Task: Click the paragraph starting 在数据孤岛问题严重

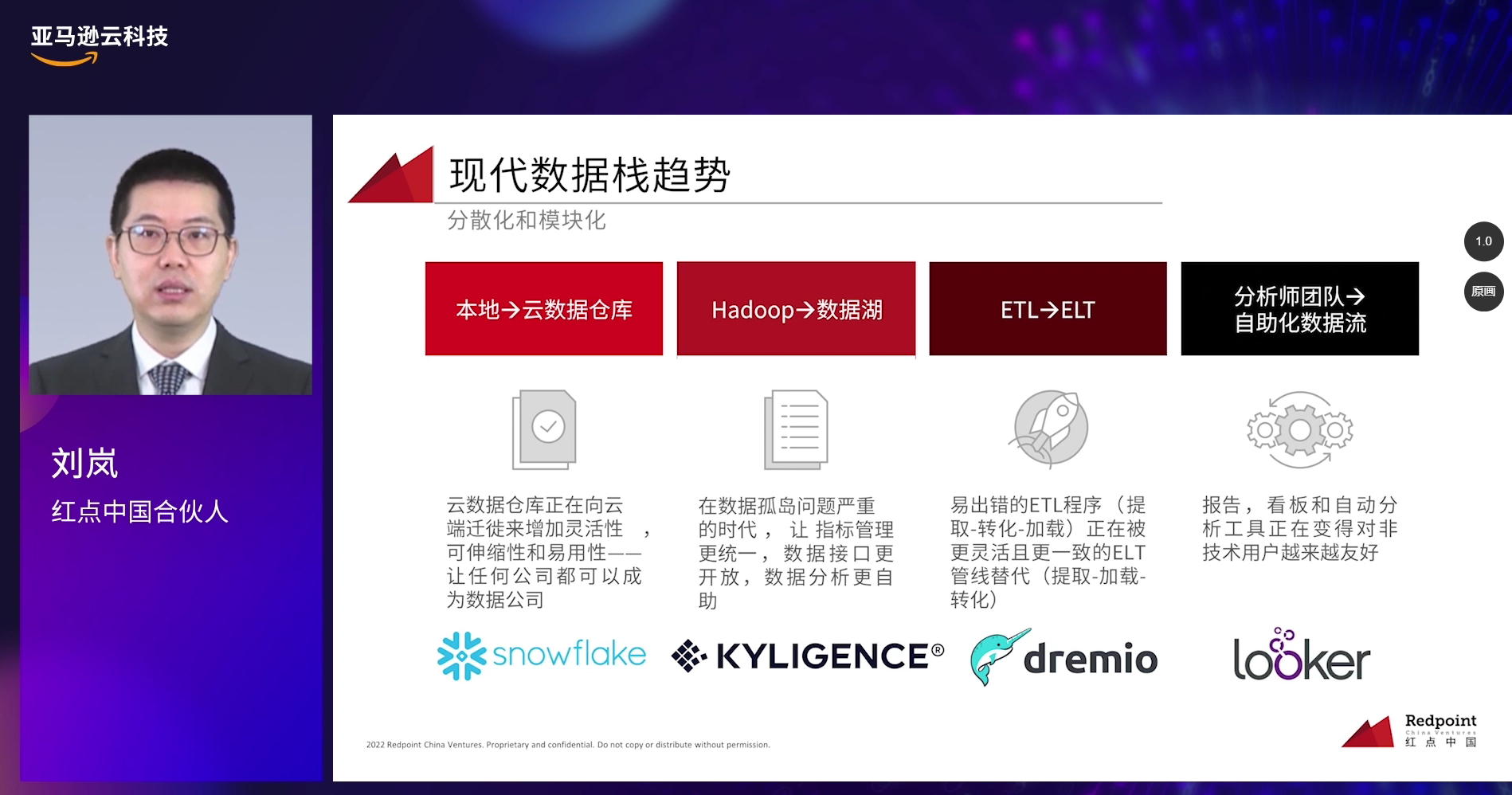Action: [796, 553]
